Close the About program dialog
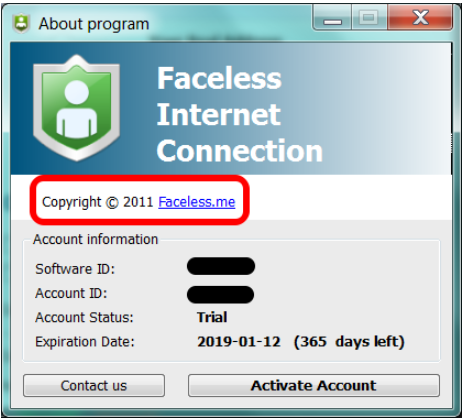The height and width of the screenshot is (420, 463). tap(420, 18)
